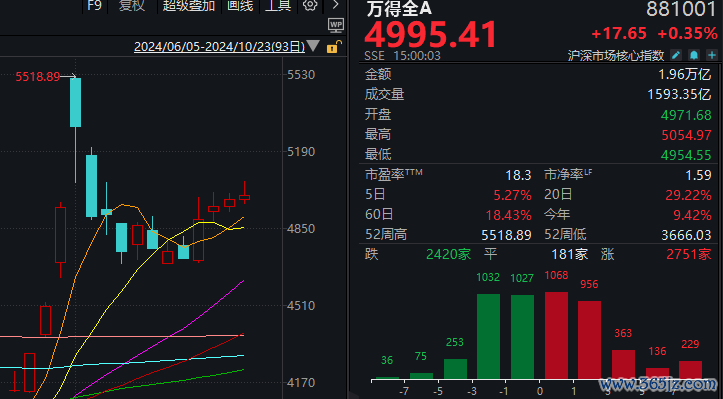Click the 52周高 value 5518.89 in stats
This screenshot has height=399, width=723.
tap(506, 235)
